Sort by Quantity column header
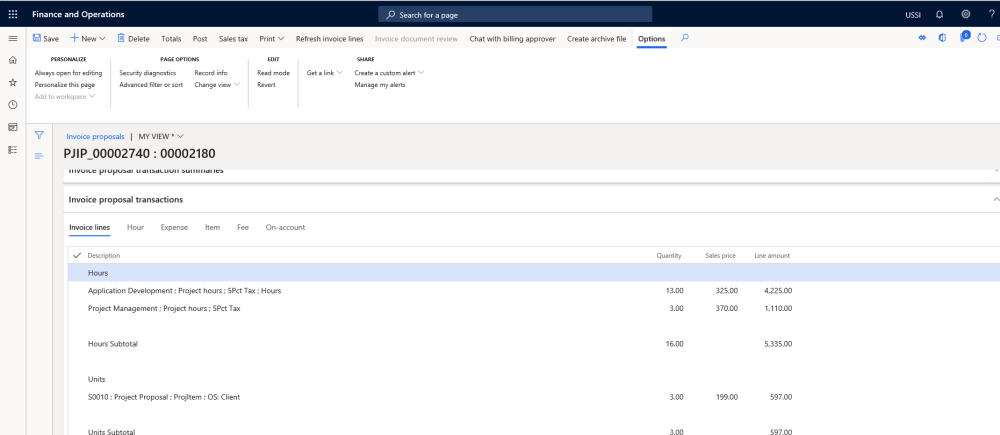This screenshot has height=435, width=1000. (x=669, y=255)
